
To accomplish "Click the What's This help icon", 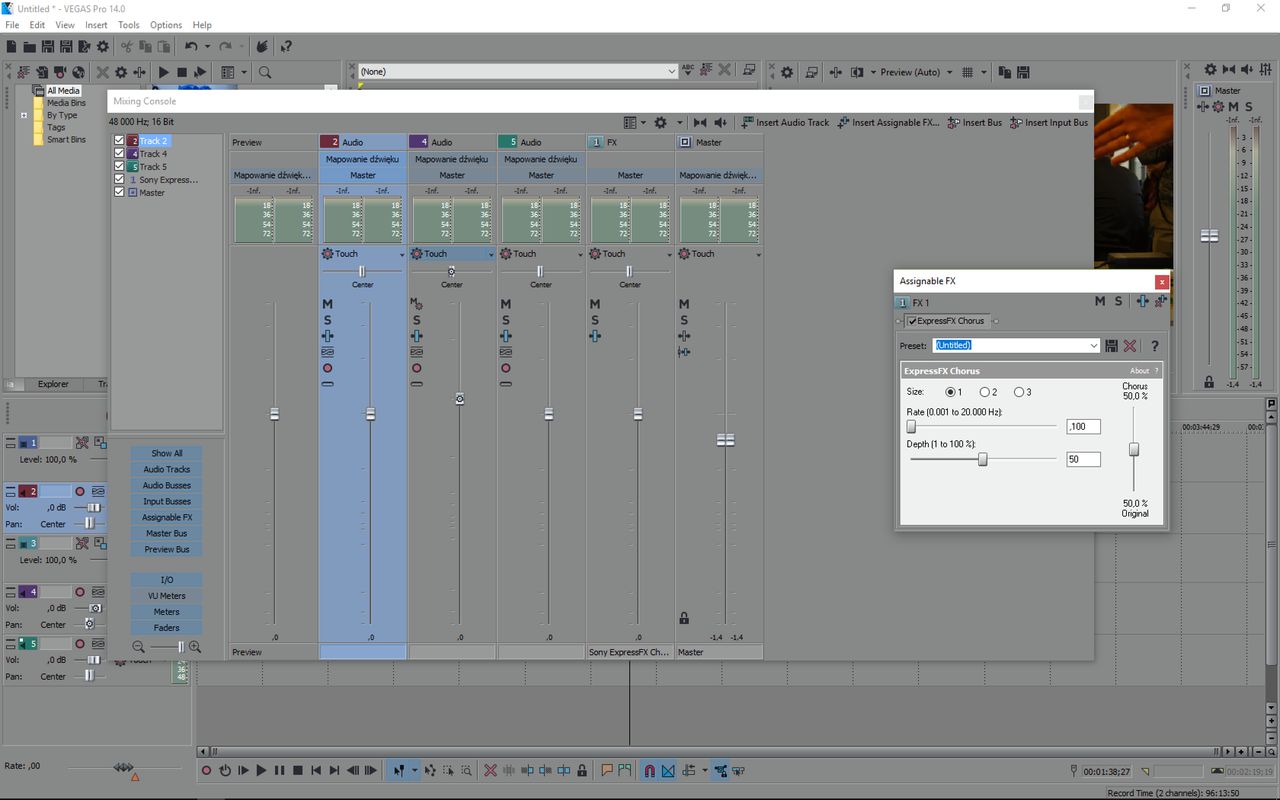I will pyautogui.click(x=286, y=46).
